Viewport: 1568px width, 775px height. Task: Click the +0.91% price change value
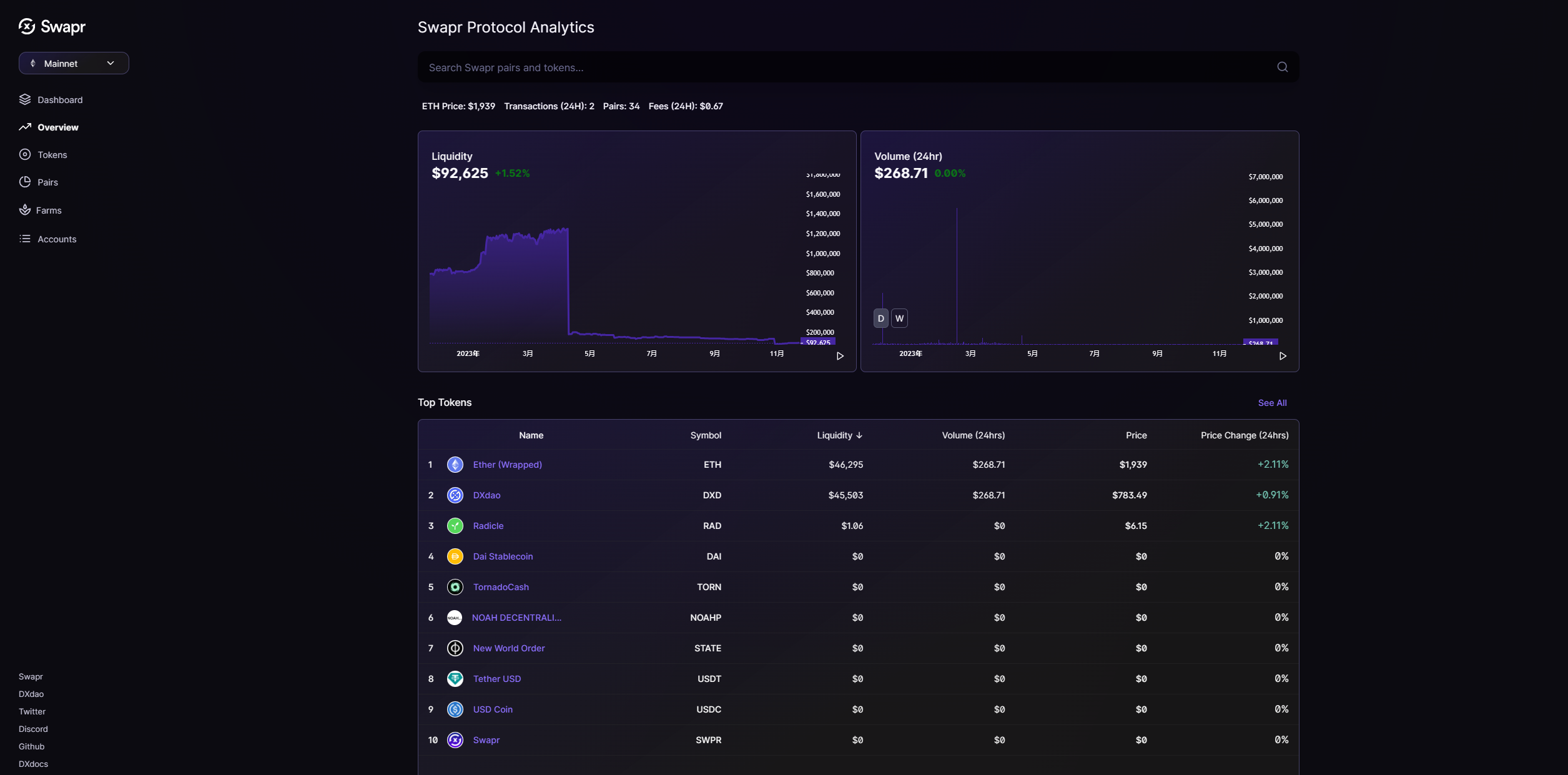(x=1272, y=495)
